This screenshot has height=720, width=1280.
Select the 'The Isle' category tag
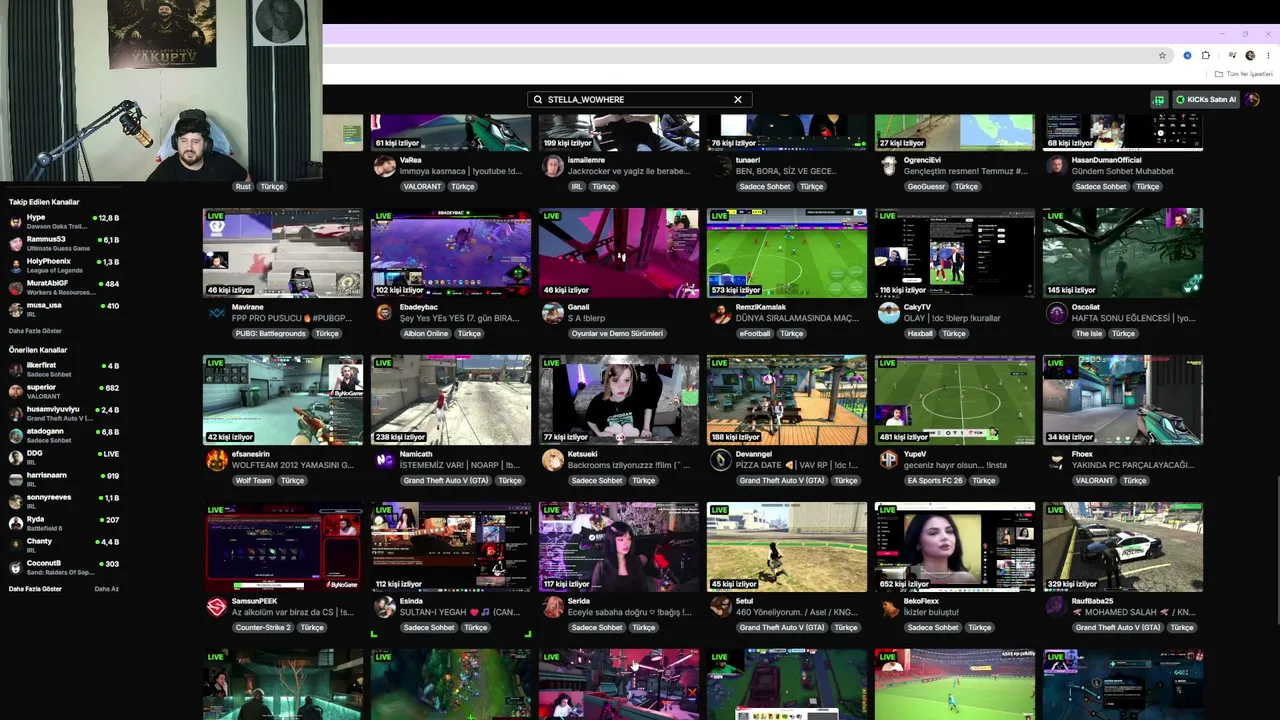[1089, 334]
